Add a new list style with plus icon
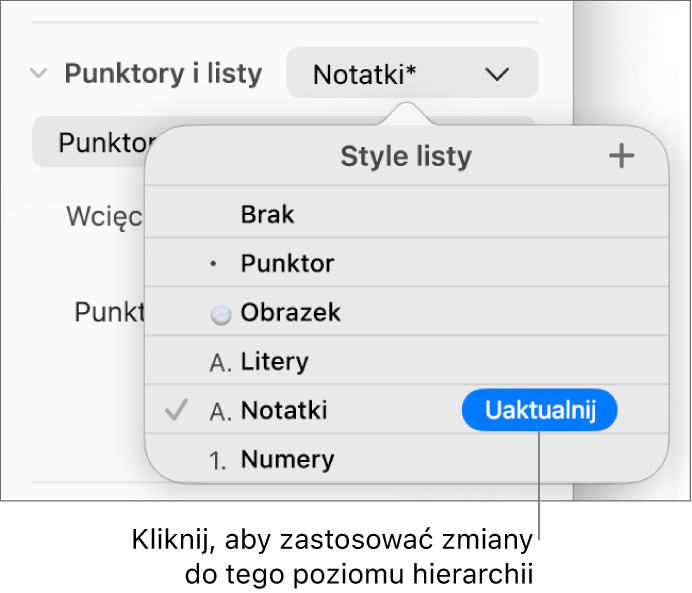 [x=621, y=156]
